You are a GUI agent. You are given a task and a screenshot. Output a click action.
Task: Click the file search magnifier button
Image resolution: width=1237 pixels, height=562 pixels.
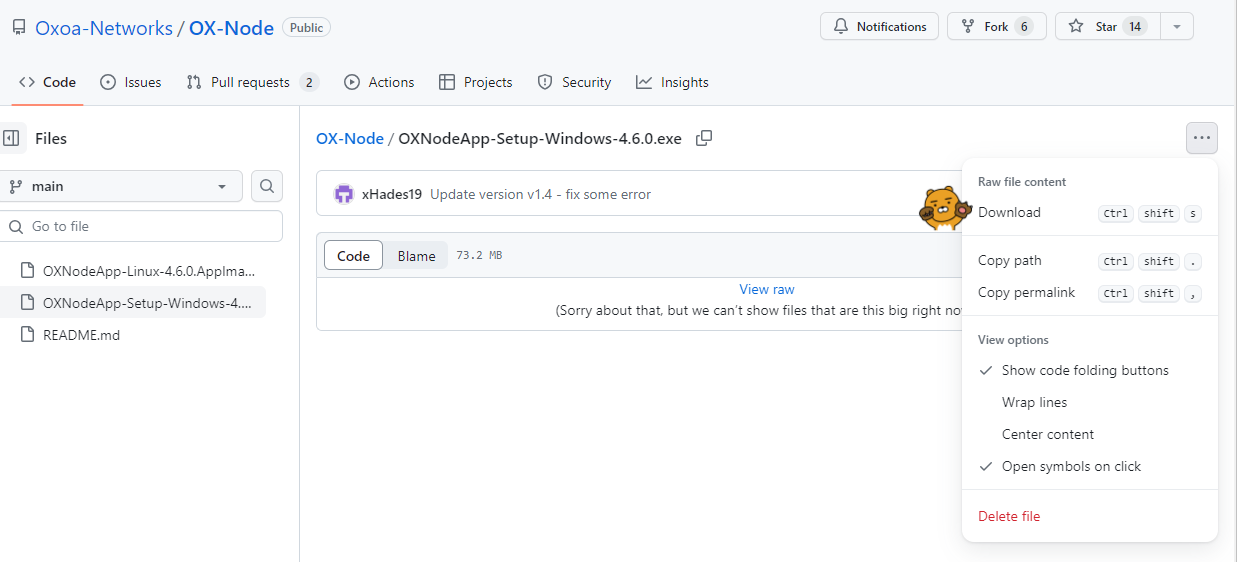(267, 186)
